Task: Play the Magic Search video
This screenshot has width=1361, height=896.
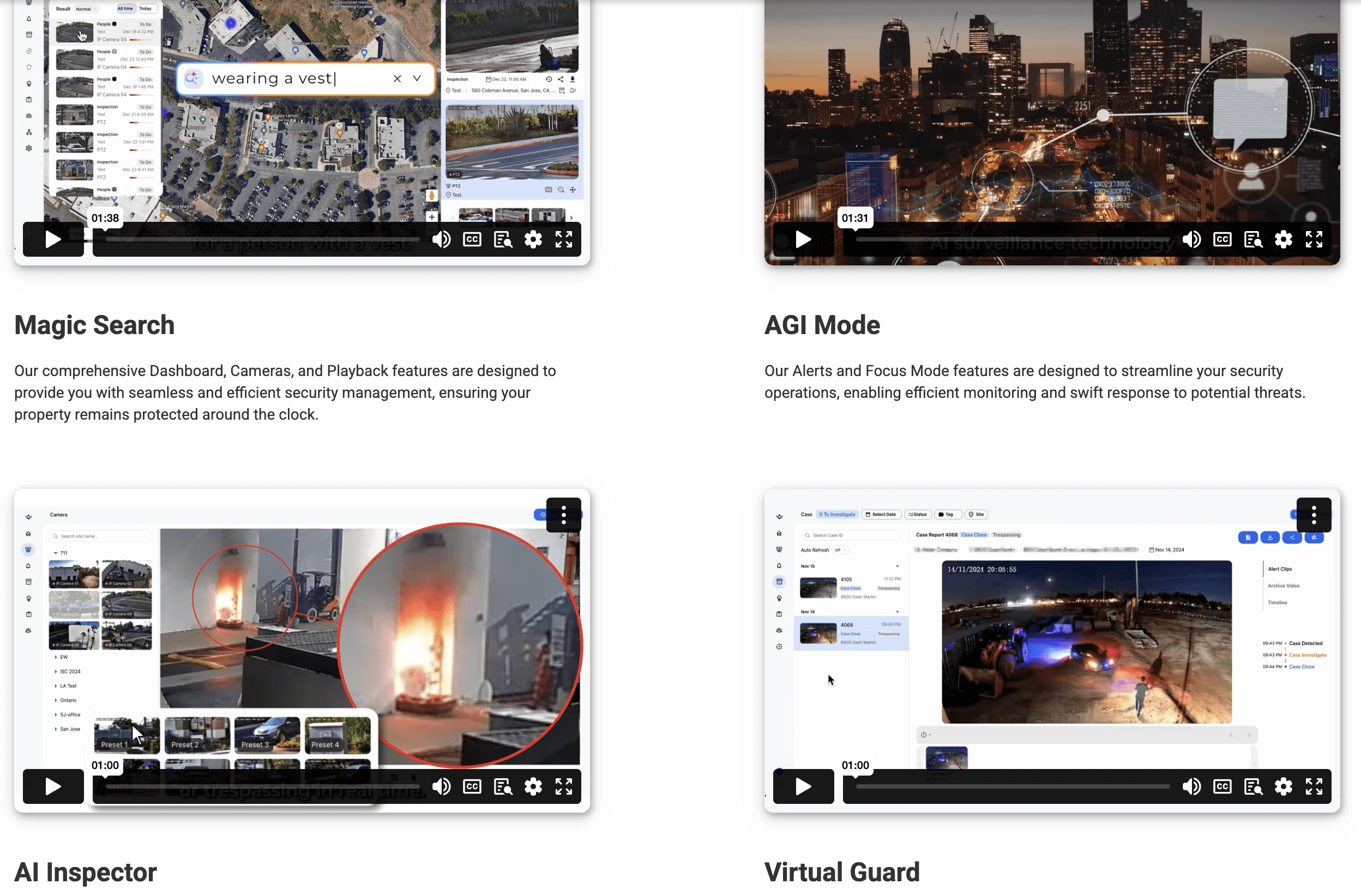Action: (x=52, y=239)
